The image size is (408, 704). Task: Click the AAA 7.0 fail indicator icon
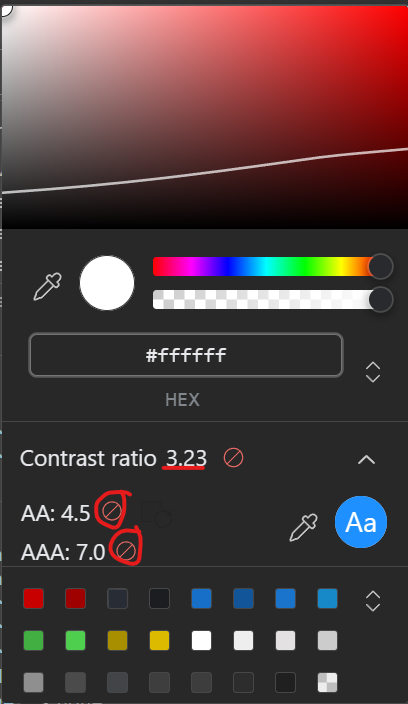pyautogui.click(x=126, y=550)
